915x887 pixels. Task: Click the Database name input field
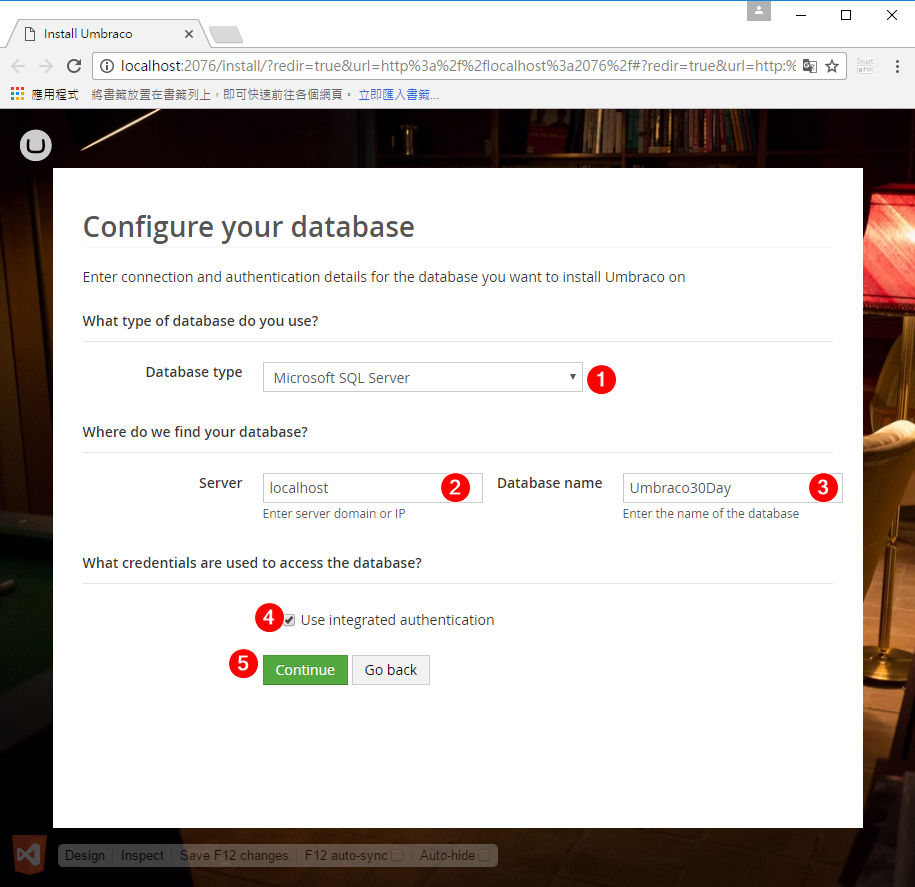(732, 488)
